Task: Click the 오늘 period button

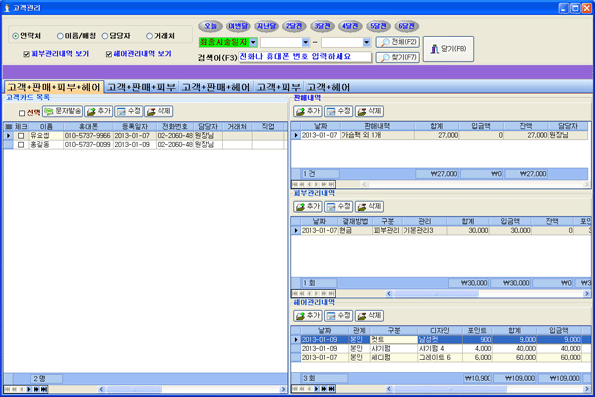Action: point(210,26)
